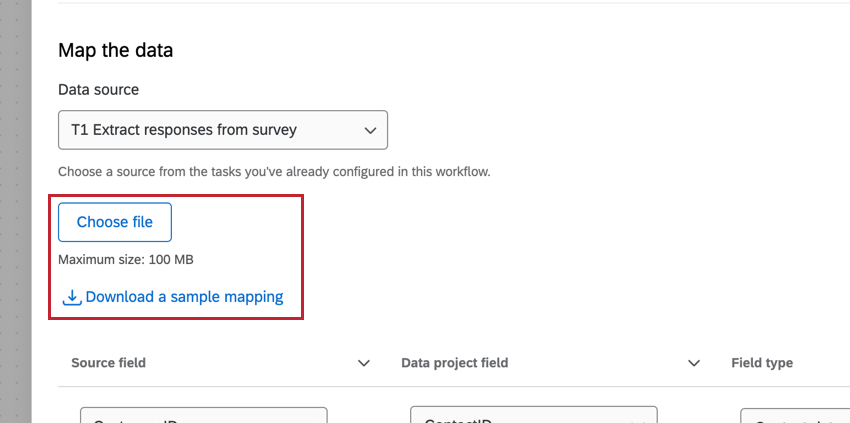Click the T1 Extract responses from survey text
This screenshot has height=423, width=850.
pos(184,130)
